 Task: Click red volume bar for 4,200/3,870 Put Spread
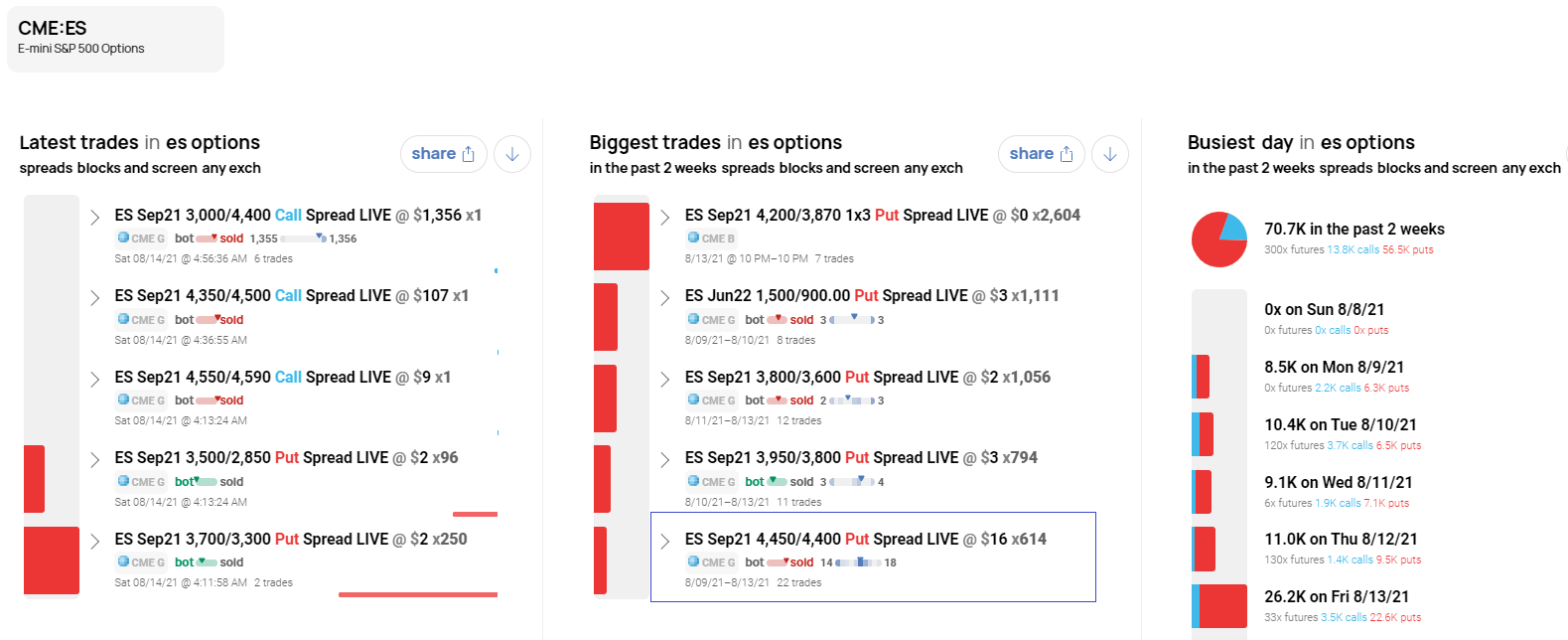click(x=622, y=237)
